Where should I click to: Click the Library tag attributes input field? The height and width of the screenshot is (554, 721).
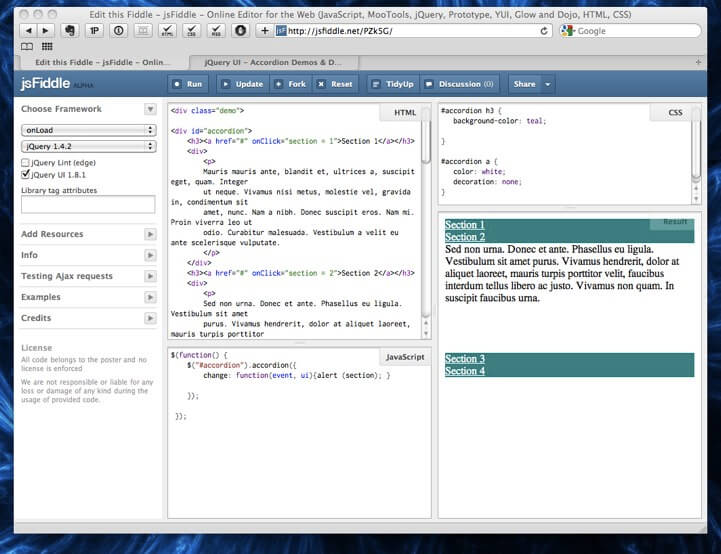click(88, 204)
